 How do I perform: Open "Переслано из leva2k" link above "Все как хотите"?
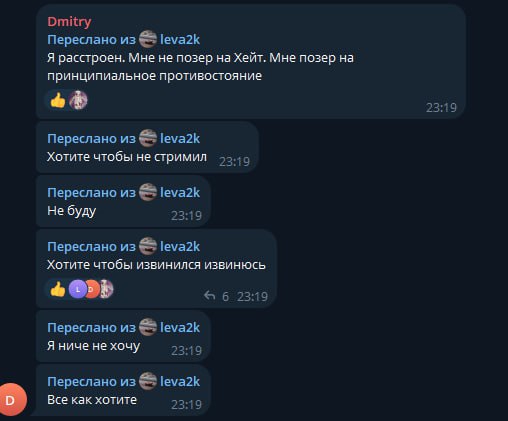pyautogui.click(x=123, y=381)
